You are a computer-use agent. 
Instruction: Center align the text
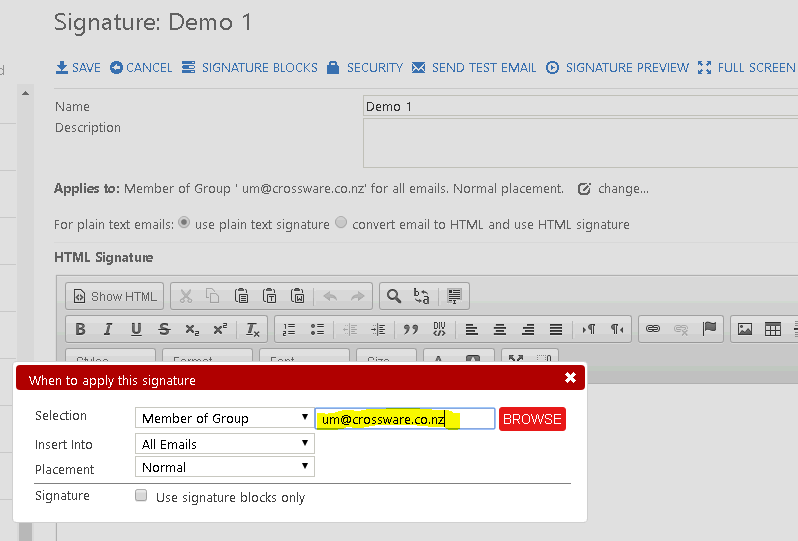(x=500, y=329)
